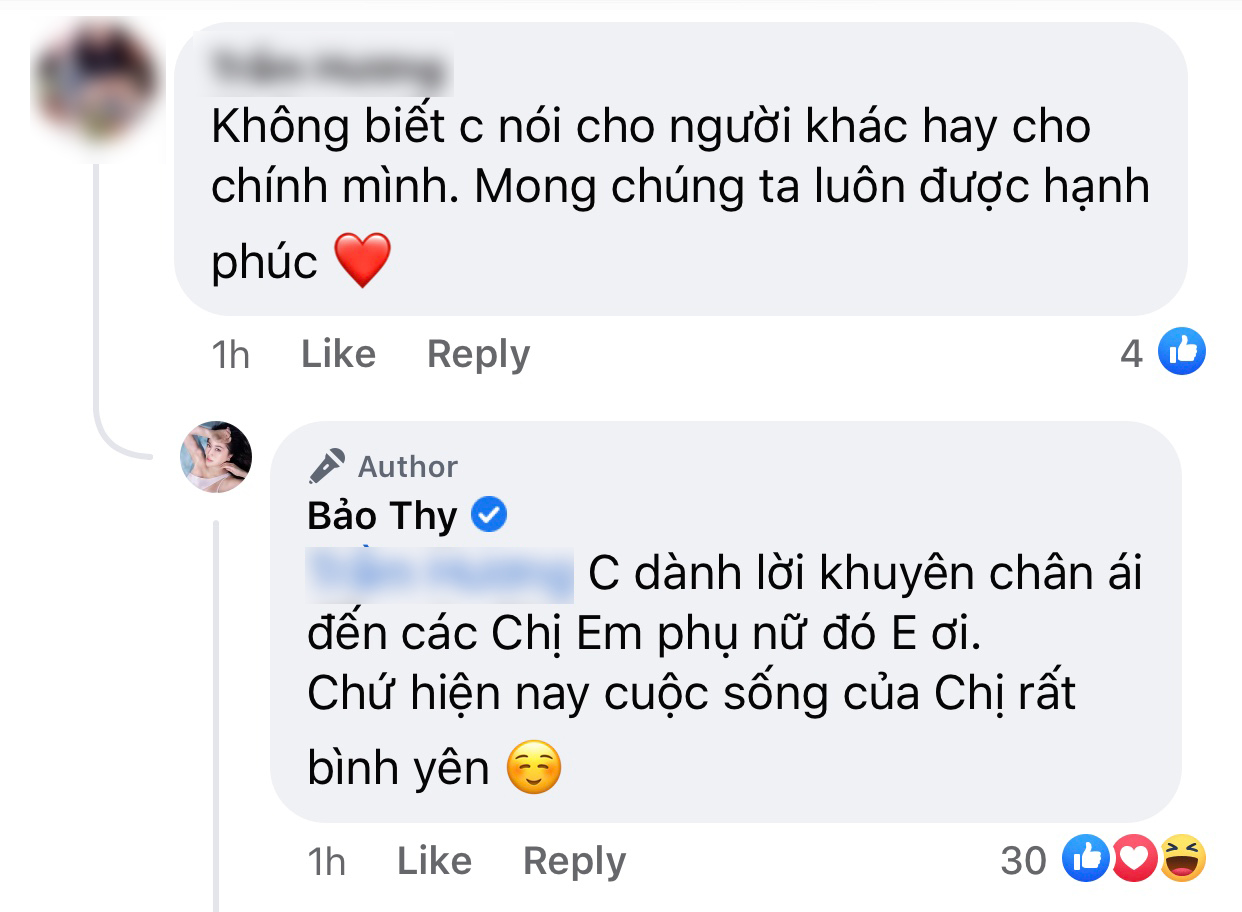The height and width of the screenshot is (912, 1242).
Task: Reply to Bảo Thy's comment
Action: 574,861
